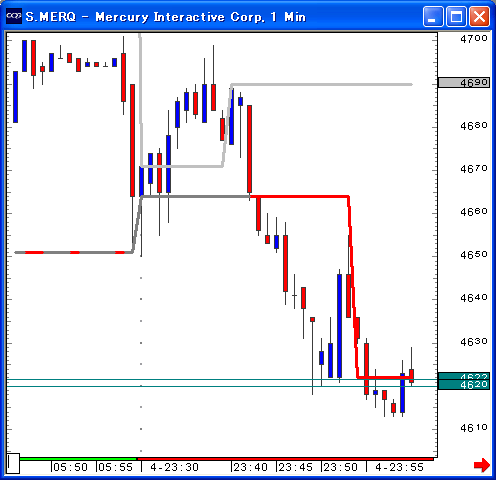Click the green session bar segment
Image resolution: width=496 pixels, height=480 pixels.
pos(78,459)
